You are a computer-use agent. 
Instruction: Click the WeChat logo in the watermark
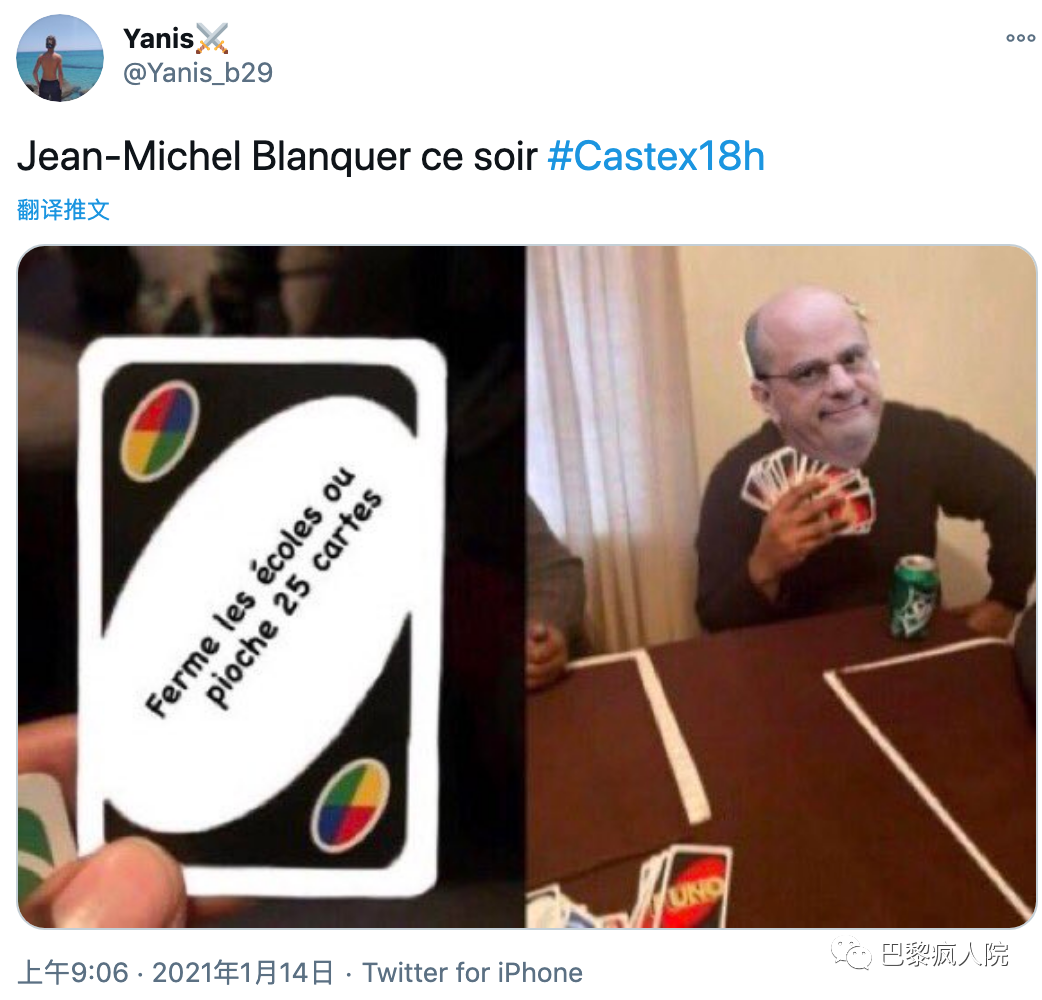[x=851, y=954]
